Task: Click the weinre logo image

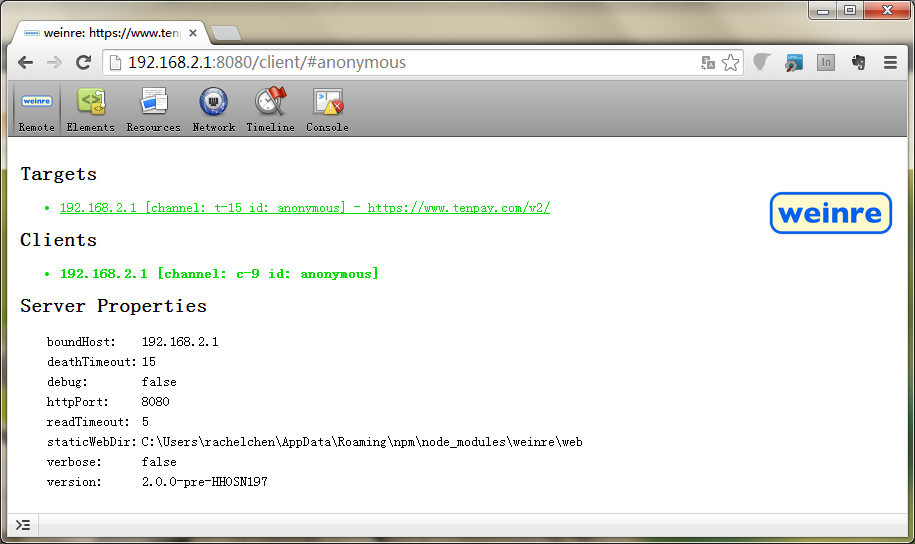Action: point(830,213)
